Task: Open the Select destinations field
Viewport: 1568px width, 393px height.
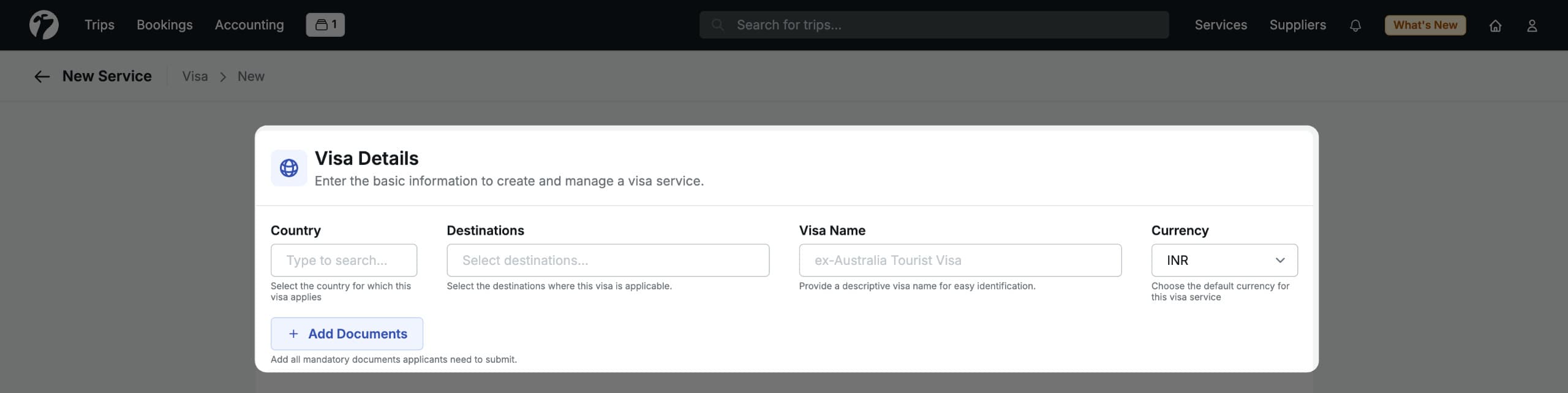Action: [x=608, y=261]
